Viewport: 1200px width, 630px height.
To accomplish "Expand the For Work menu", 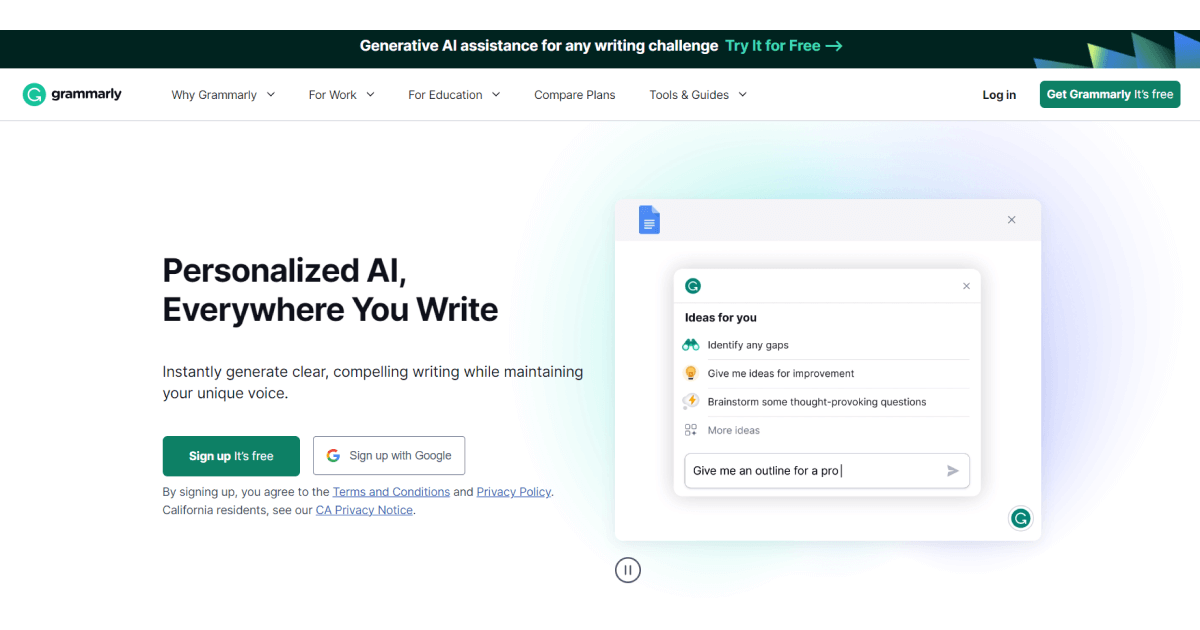I will click(341, 95).
